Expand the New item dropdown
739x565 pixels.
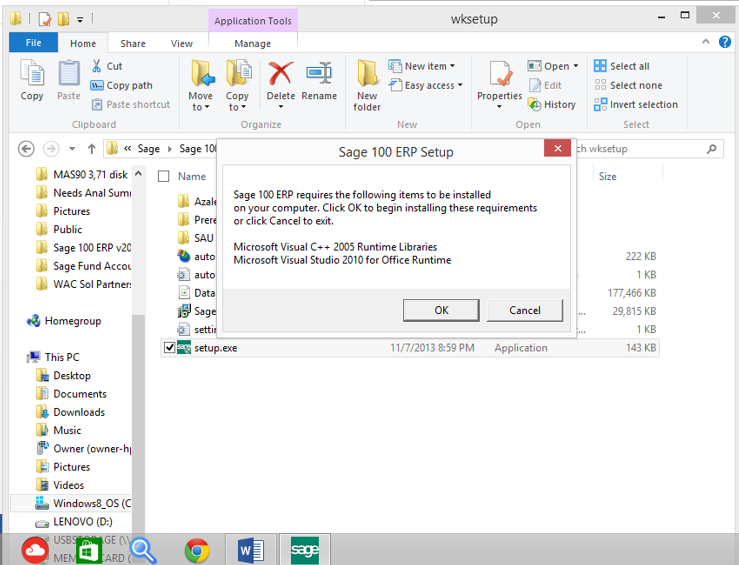452,66
